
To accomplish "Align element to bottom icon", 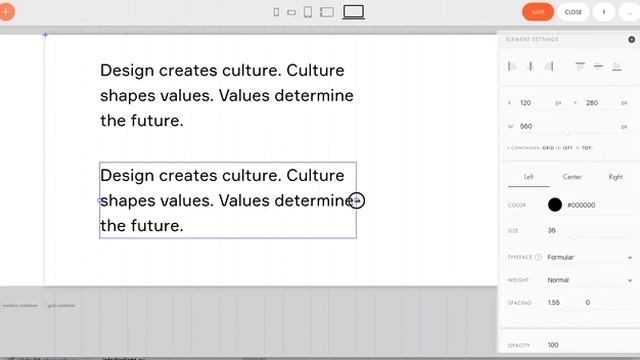I will tap(617, 66).
